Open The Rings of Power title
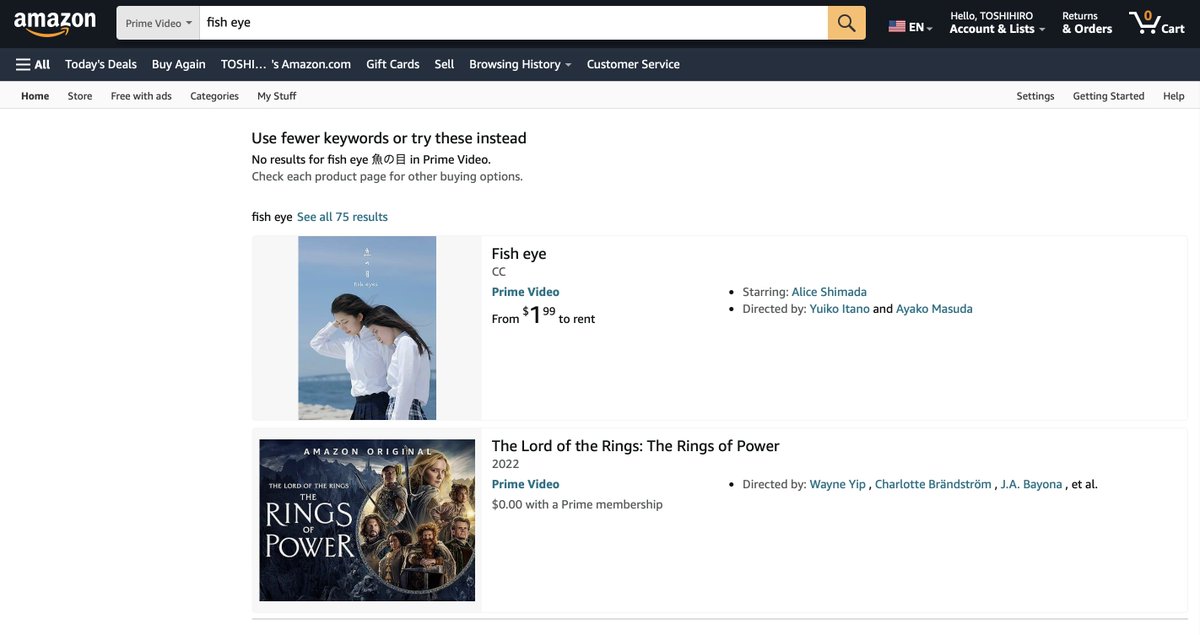Screen dimensions: 1200x635 coord(635,446)
